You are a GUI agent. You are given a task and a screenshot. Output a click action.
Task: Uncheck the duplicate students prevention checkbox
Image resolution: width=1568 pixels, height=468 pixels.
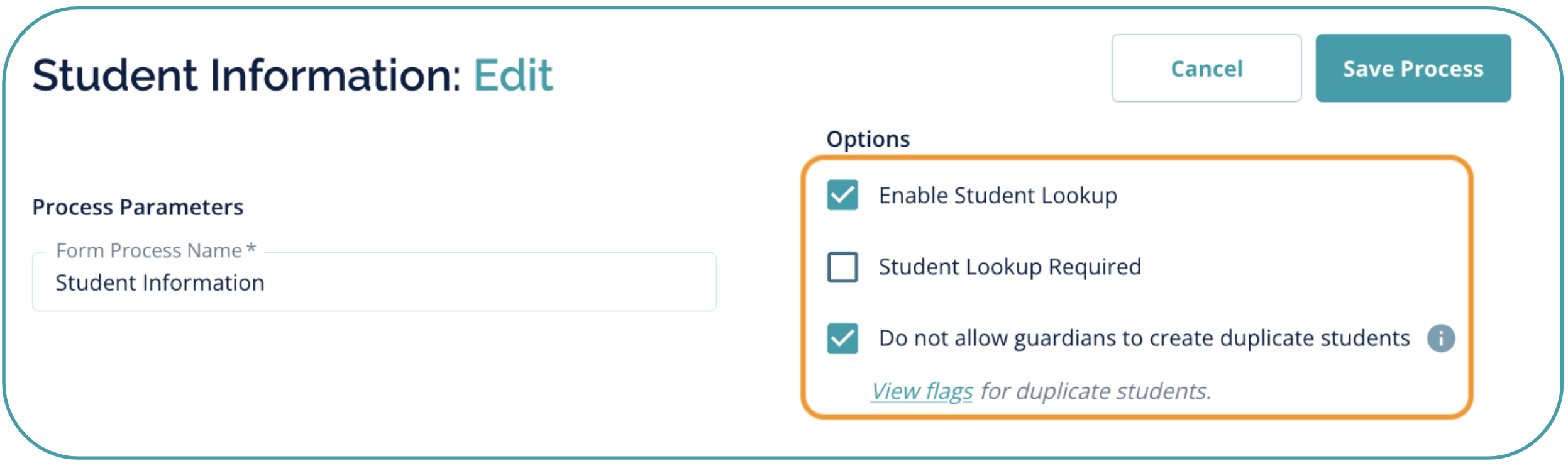coord(842,338)
